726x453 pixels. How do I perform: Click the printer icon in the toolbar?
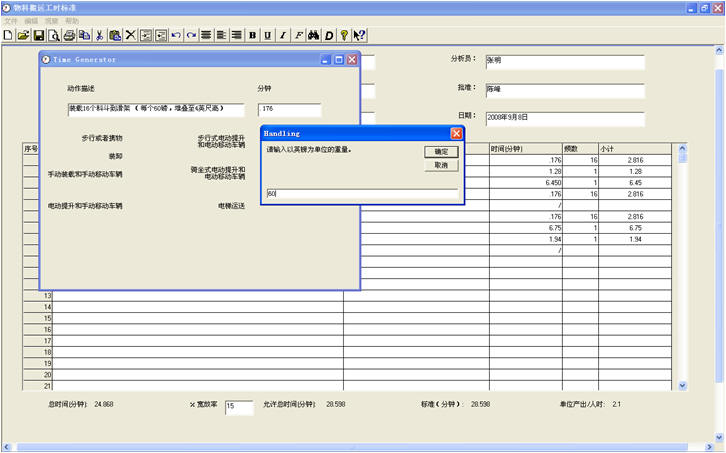[x=69, y=35]
